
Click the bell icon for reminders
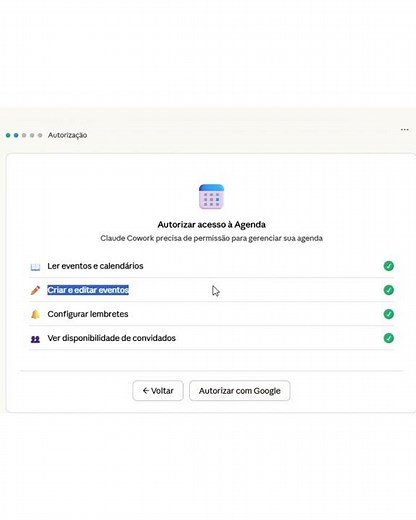(x=35, y=314)
